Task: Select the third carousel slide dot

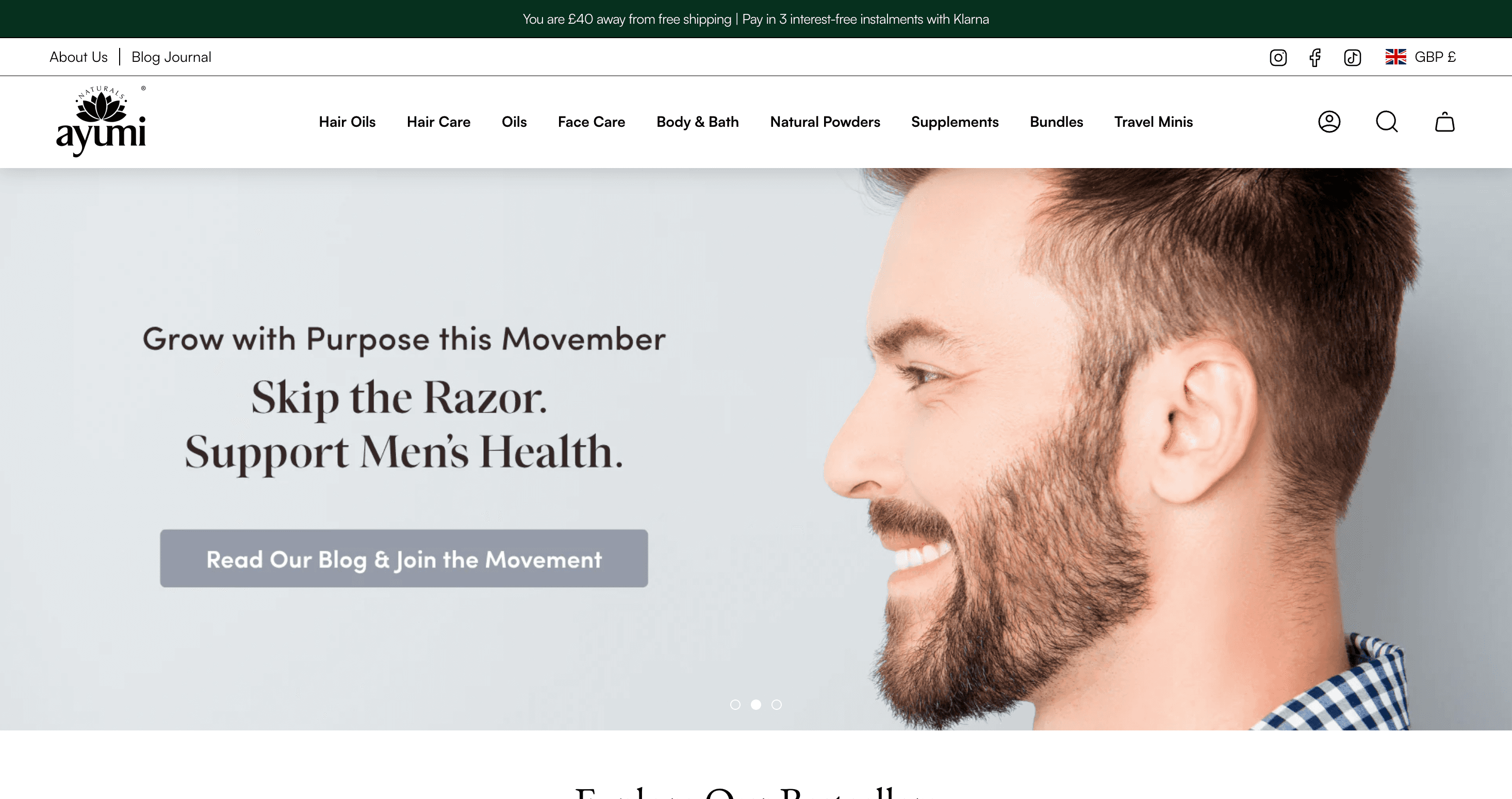Action: pyautogui.click(x=777, y=705)
